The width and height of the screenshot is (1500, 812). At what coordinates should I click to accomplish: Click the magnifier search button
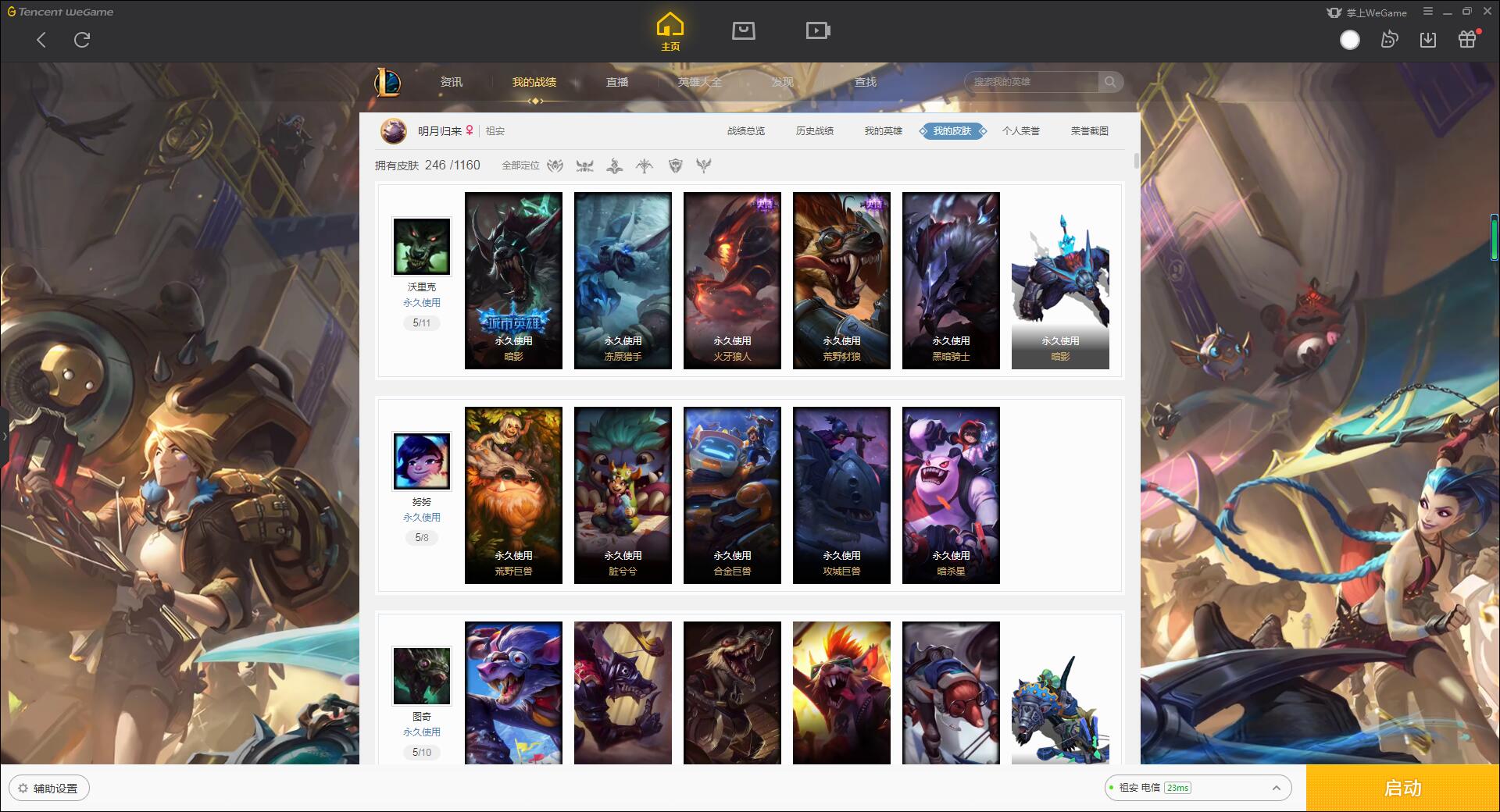1110,82
